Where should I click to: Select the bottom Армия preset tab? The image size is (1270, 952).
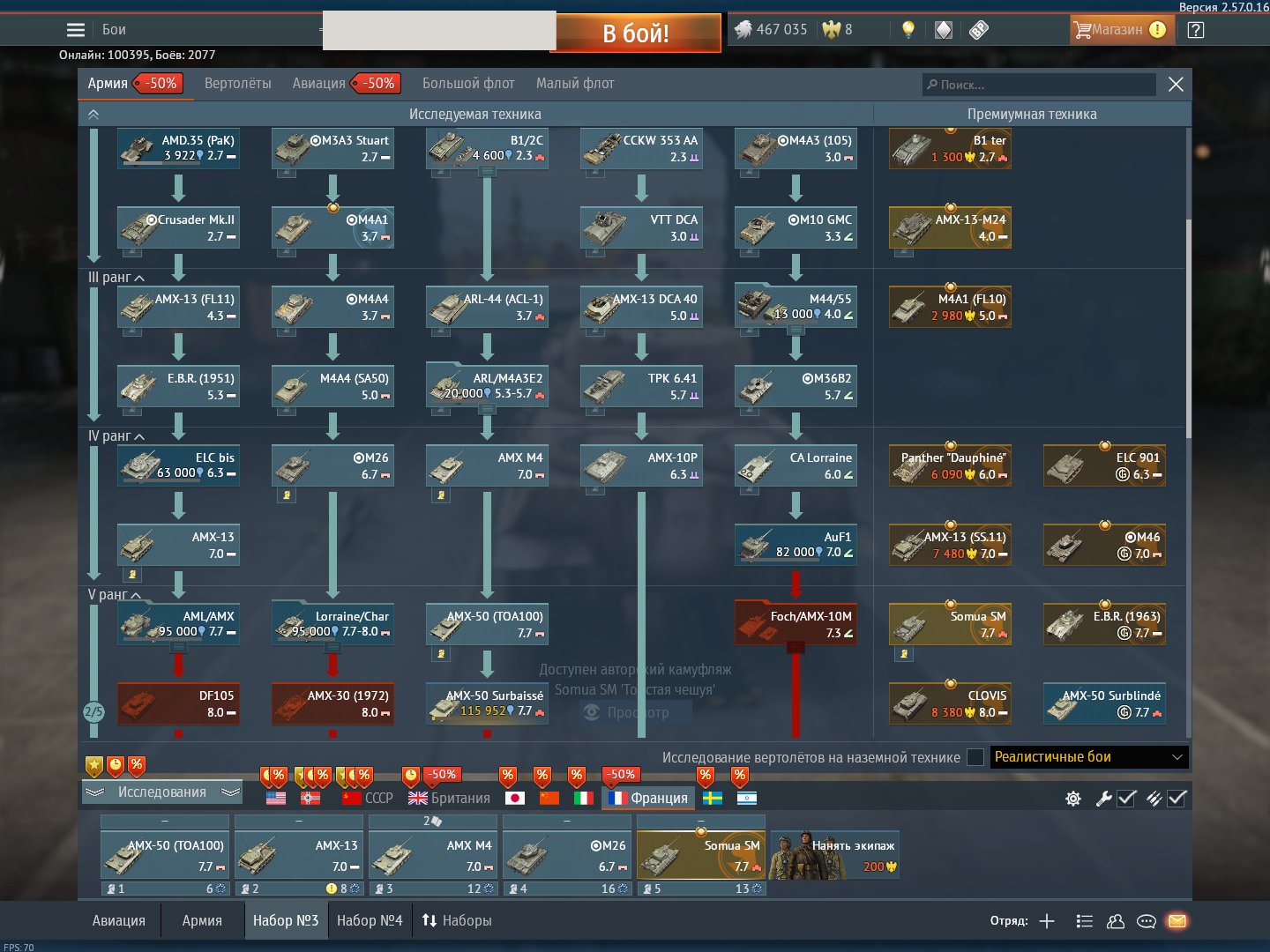[x=202, y=921]
